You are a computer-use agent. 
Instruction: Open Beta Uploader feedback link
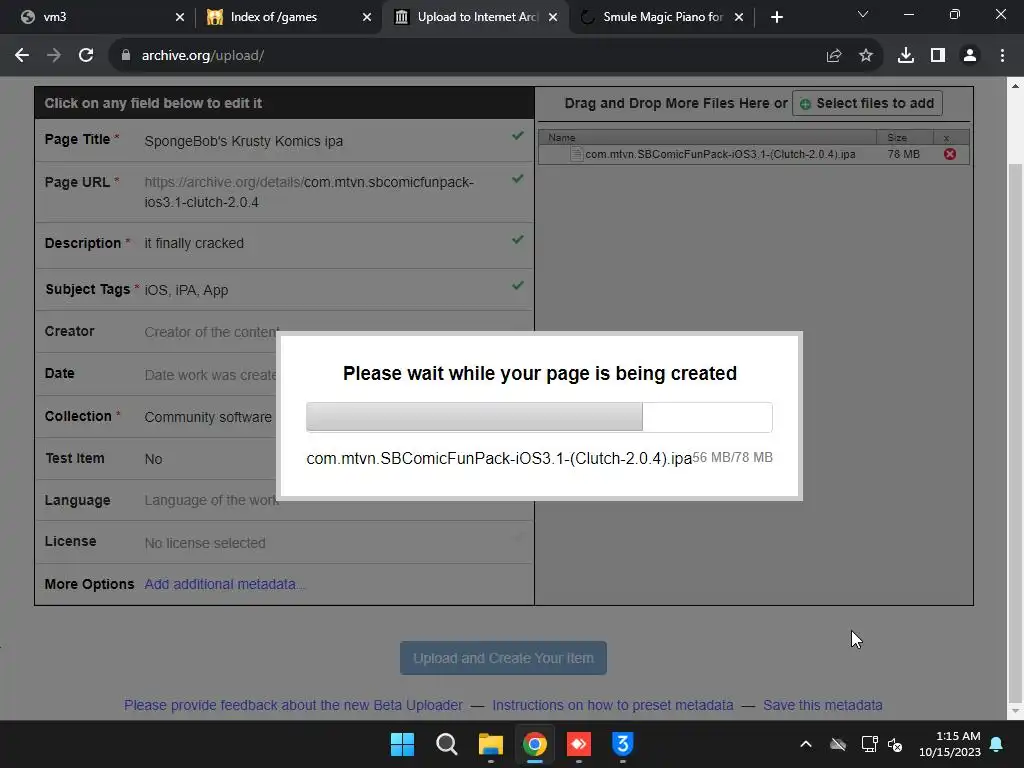(293, 705)
